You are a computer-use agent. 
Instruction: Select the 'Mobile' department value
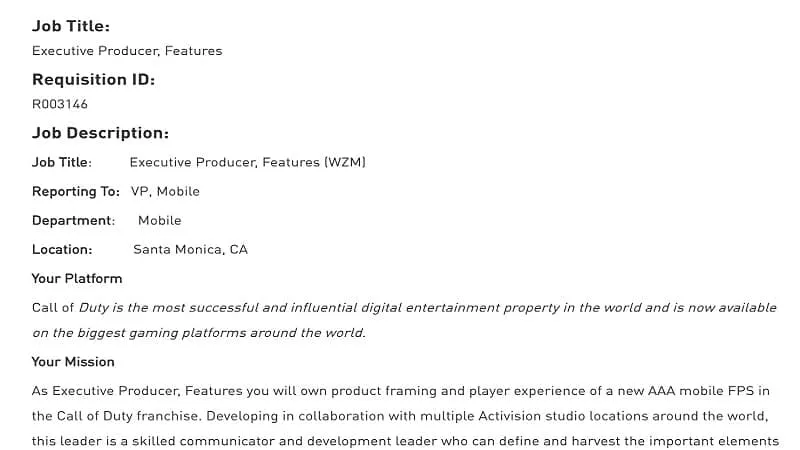coord(160,220)
